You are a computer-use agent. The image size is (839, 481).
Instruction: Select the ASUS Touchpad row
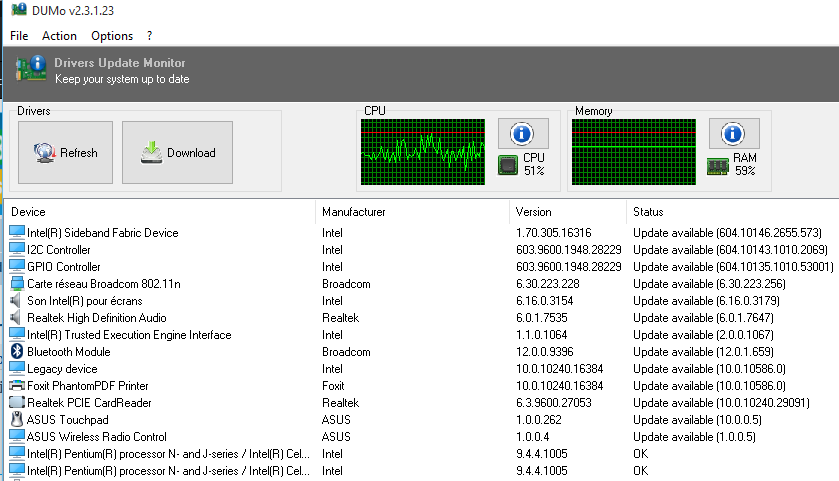pos(421,420)
